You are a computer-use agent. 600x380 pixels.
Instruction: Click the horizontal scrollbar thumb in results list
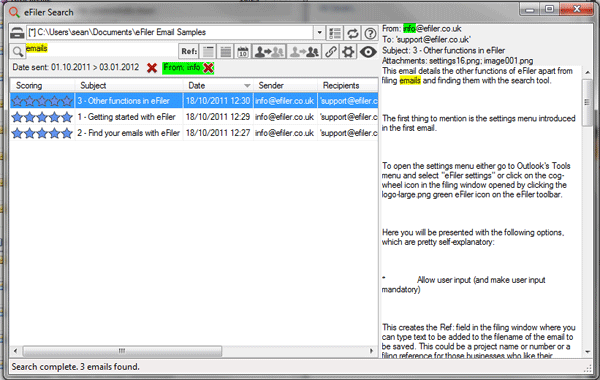click(122, 351)
